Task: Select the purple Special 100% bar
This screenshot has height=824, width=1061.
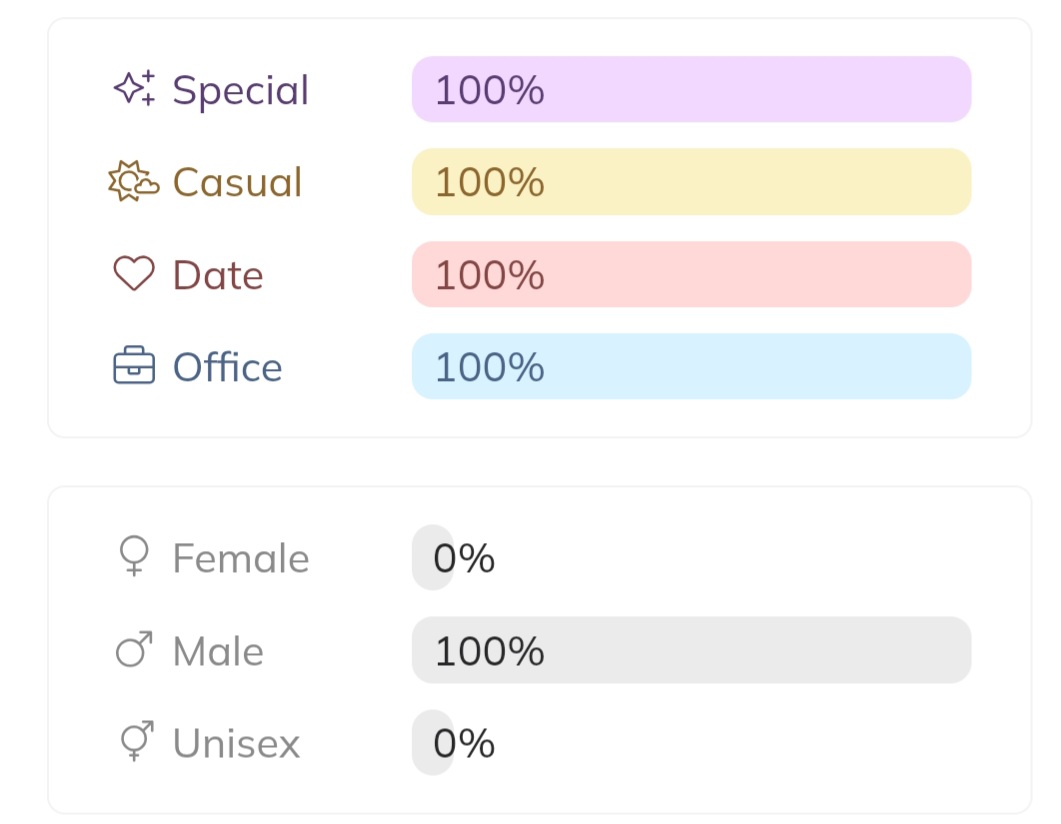Action: (691, 89)
